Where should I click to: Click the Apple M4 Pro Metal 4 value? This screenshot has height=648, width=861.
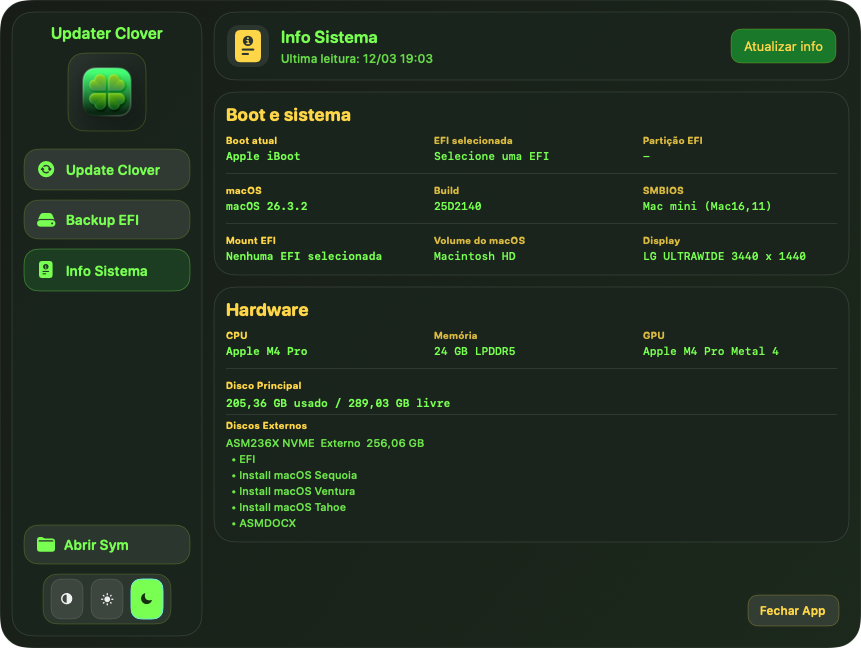(x=711, y=351)
